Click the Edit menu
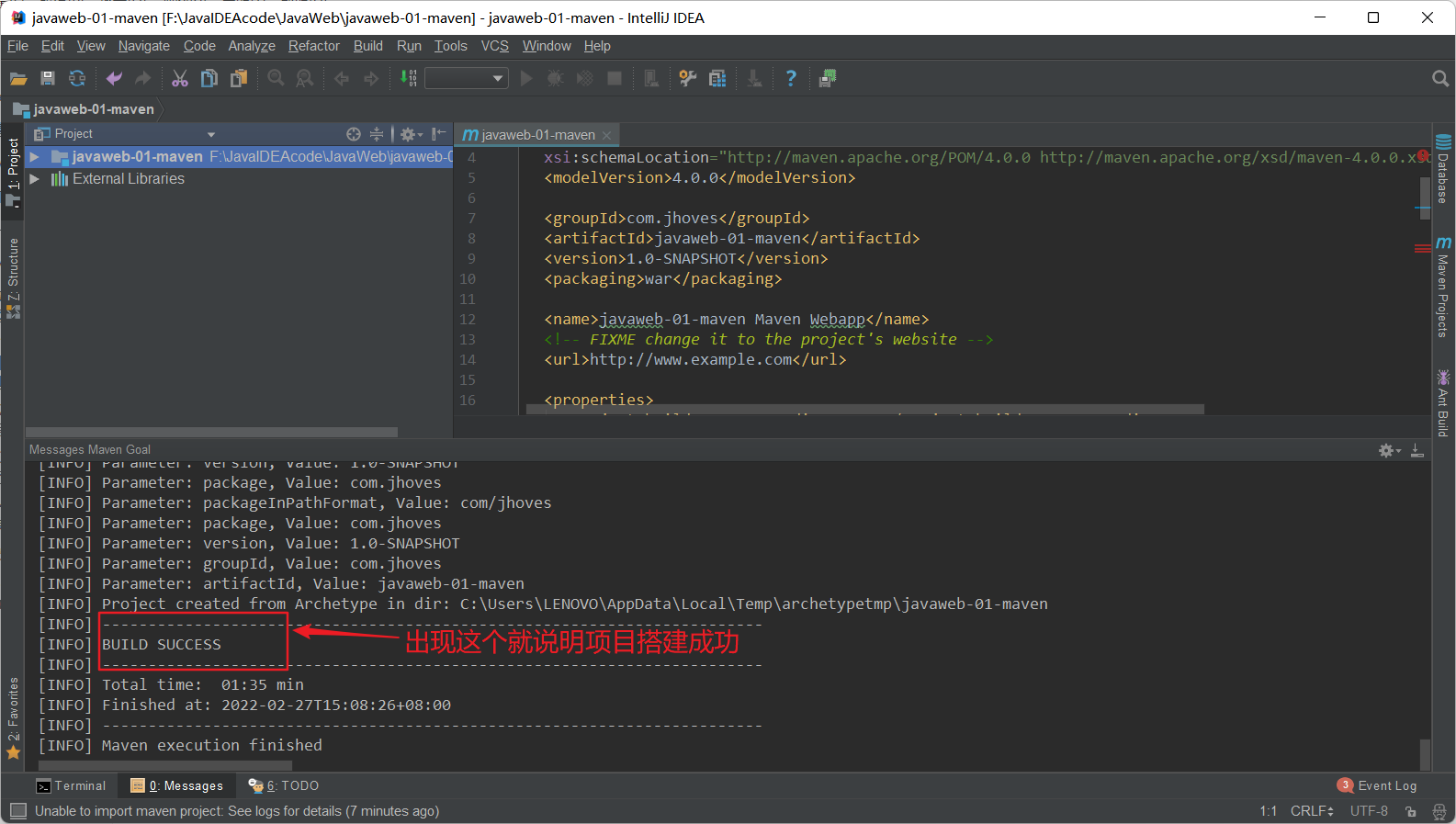This screenshot has height=824, width=1456. coord(52,46)
